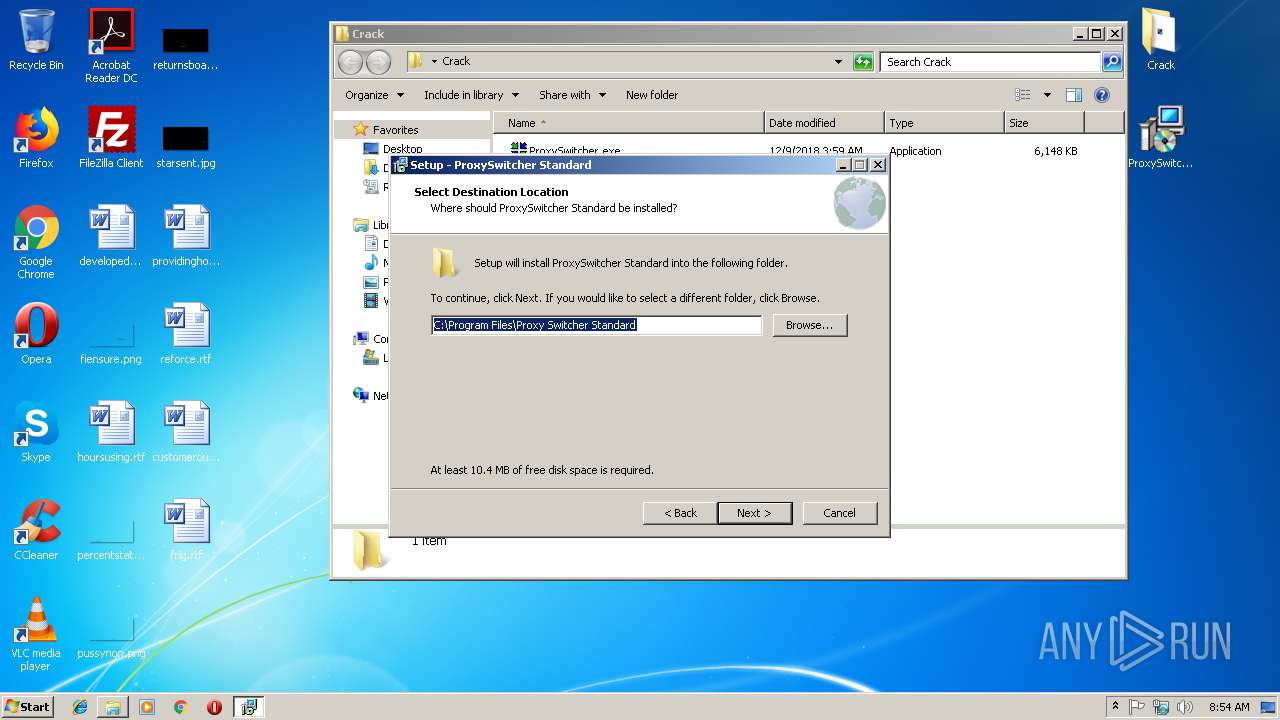
Task: Open change view dropdown arrow
Action: (1047, 95)
